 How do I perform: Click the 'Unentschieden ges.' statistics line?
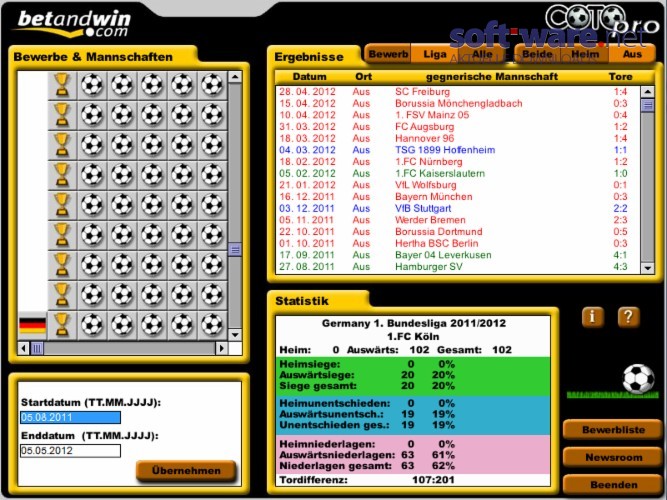pos(367,425)
